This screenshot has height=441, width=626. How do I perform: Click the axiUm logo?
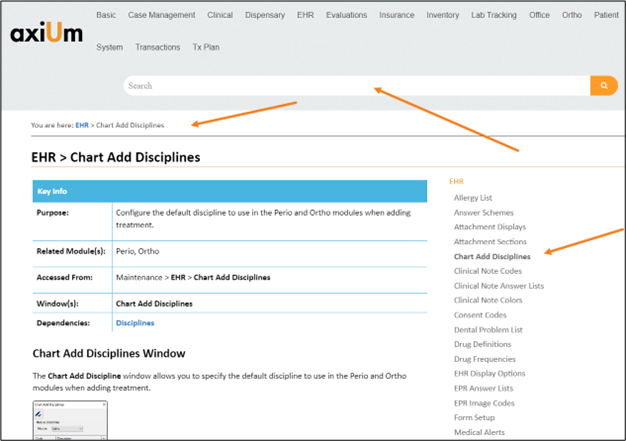tap(46, 33)
